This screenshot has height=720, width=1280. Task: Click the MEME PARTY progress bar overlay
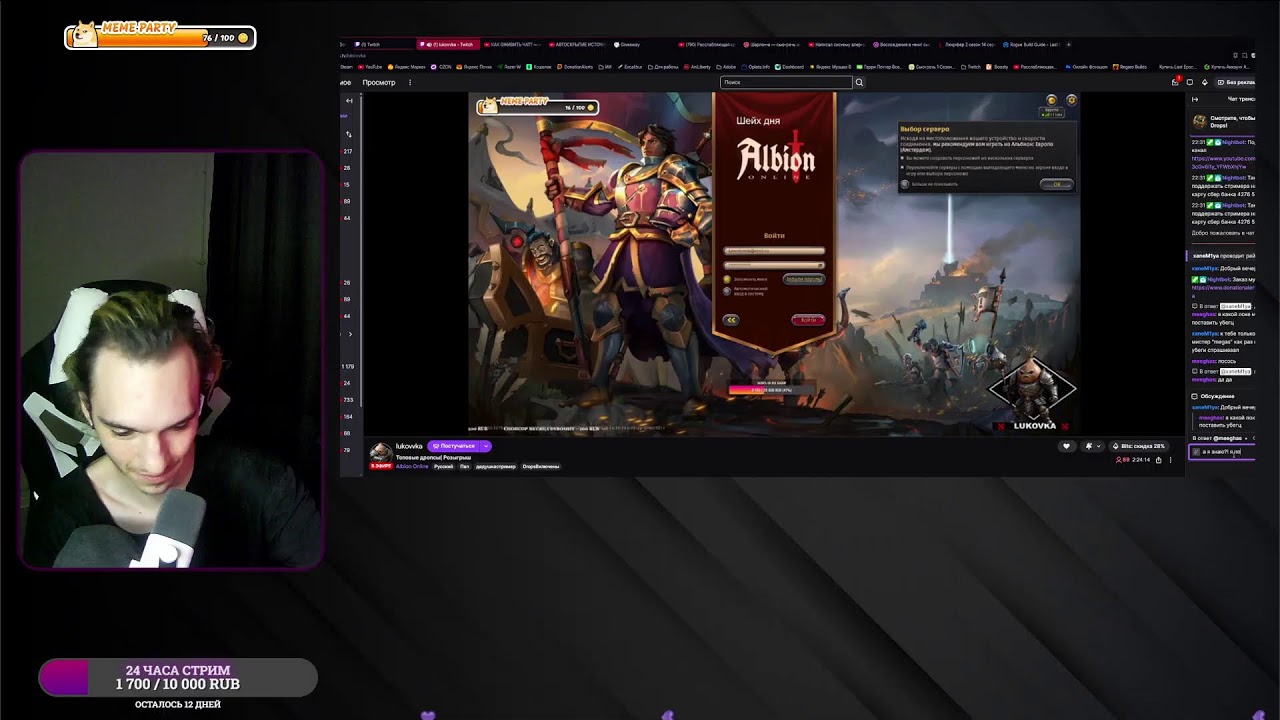click(160, 37)
